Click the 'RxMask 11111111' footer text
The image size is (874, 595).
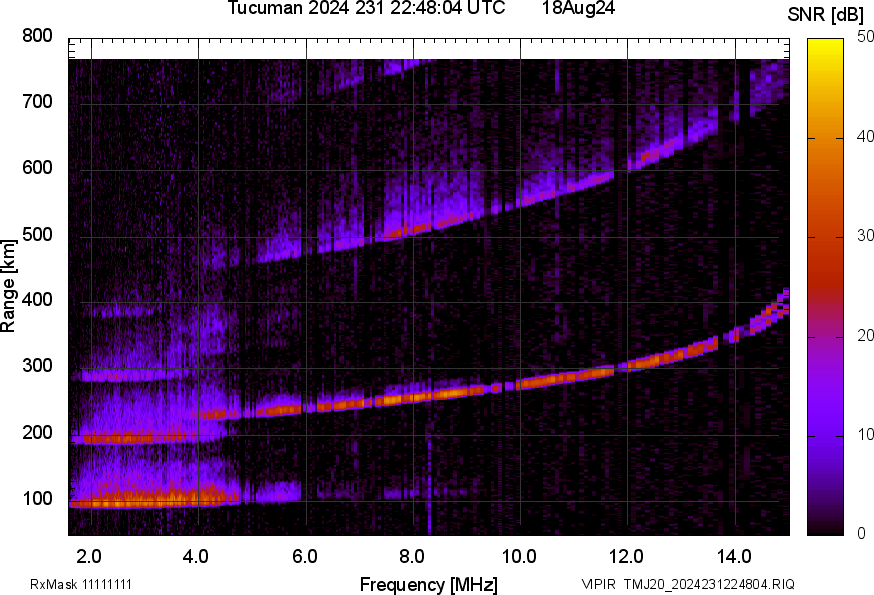point(81,584)
